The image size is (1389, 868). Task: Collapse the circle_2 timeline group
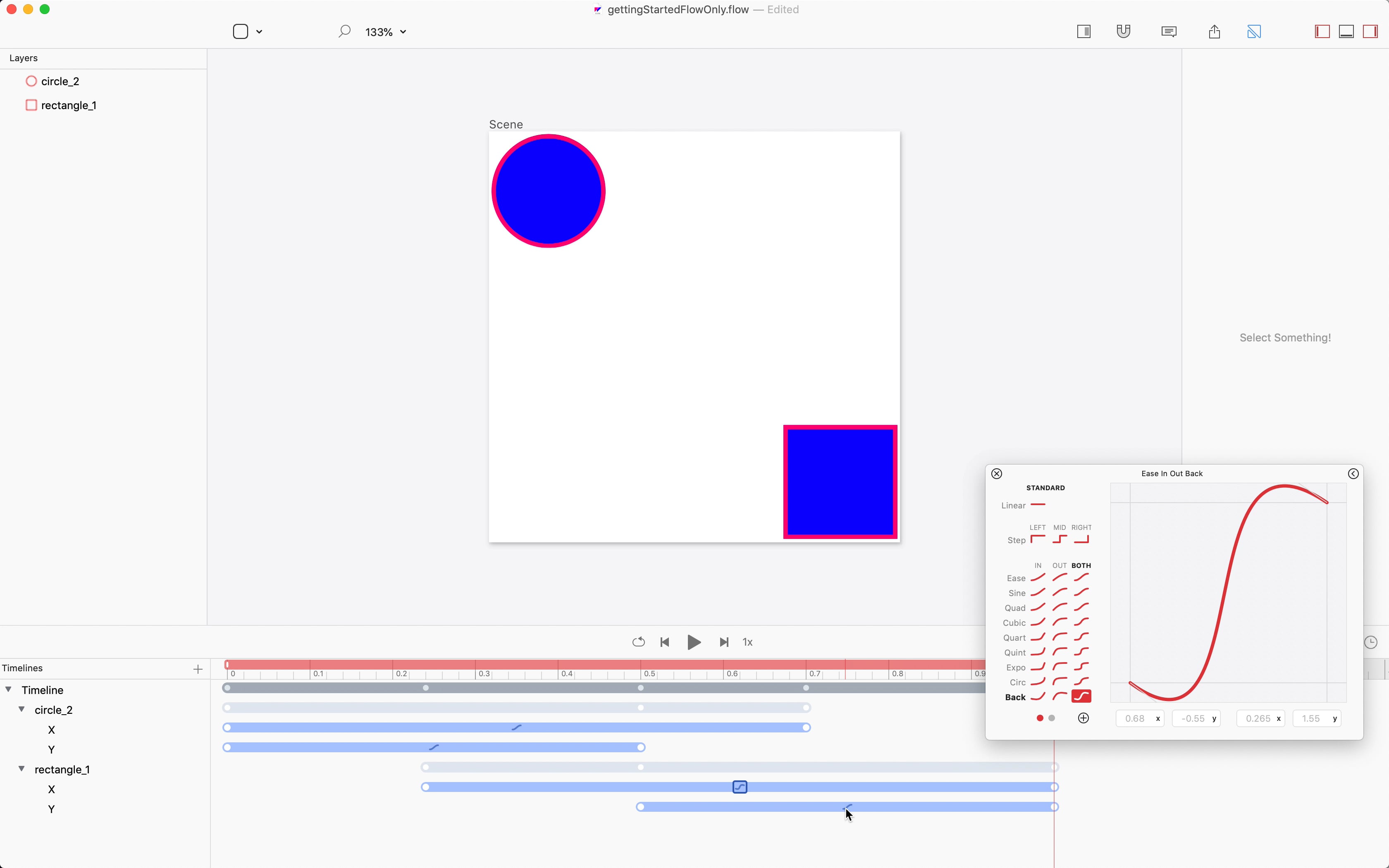click(x=22, y=710)
